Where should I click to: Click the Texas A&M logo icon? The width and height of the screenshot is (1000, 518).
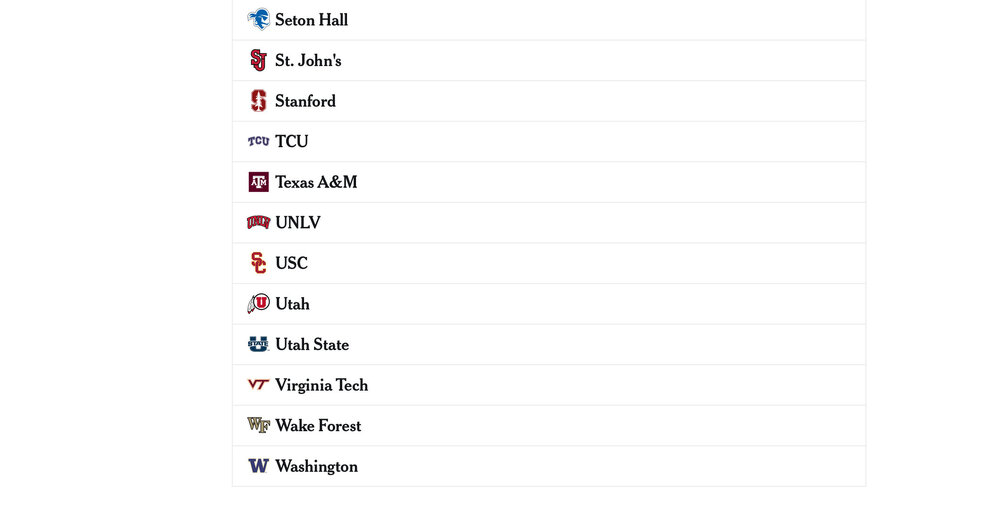[258, 182]
